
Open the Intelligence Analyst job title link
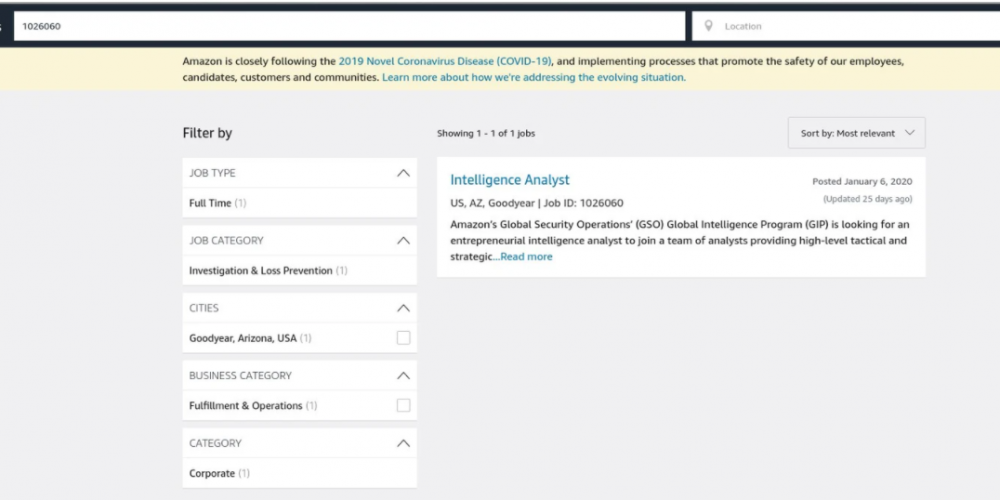[510, 180]
